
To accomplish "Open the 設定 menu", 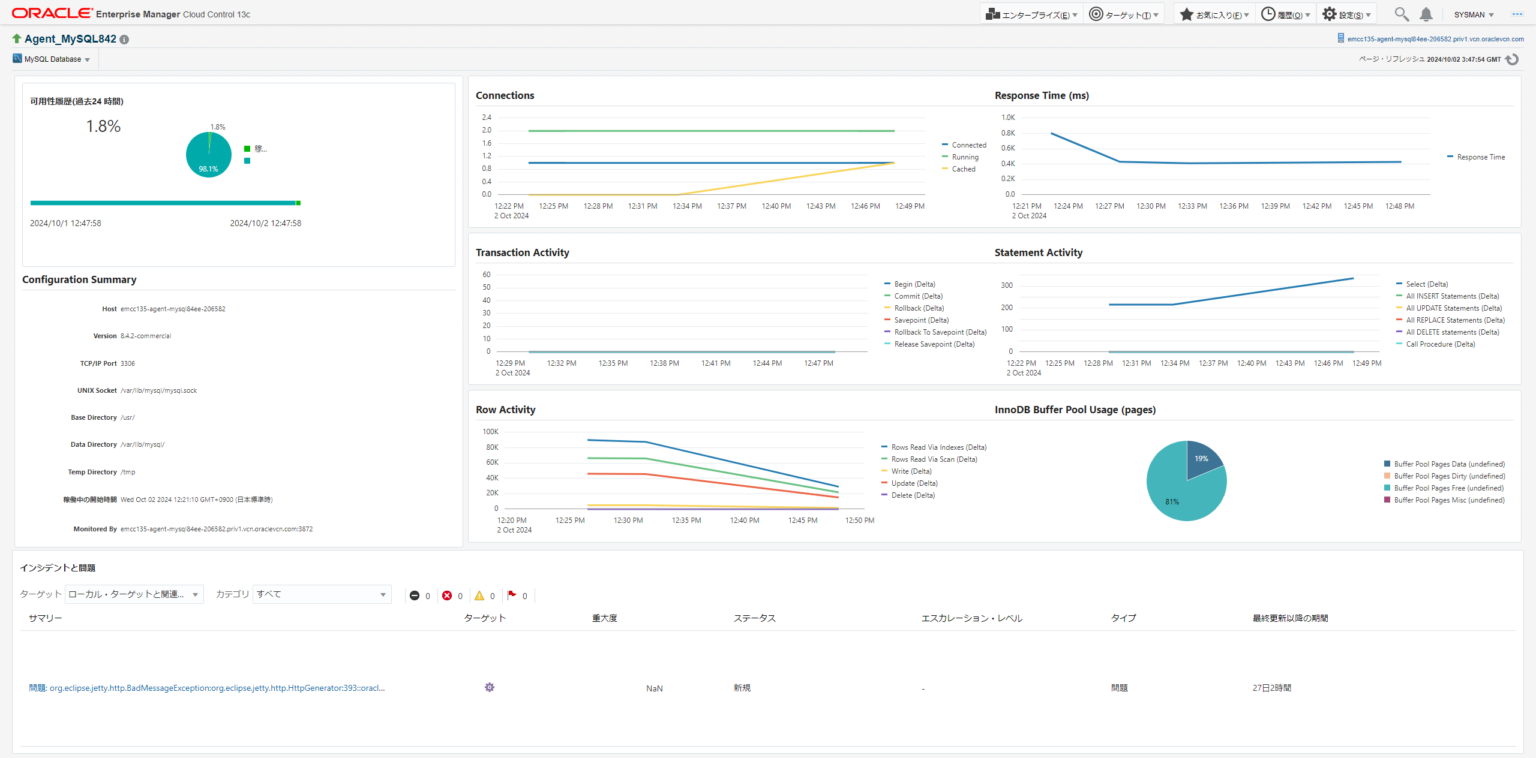I will pyautogui.click(x=1347, y=14).
